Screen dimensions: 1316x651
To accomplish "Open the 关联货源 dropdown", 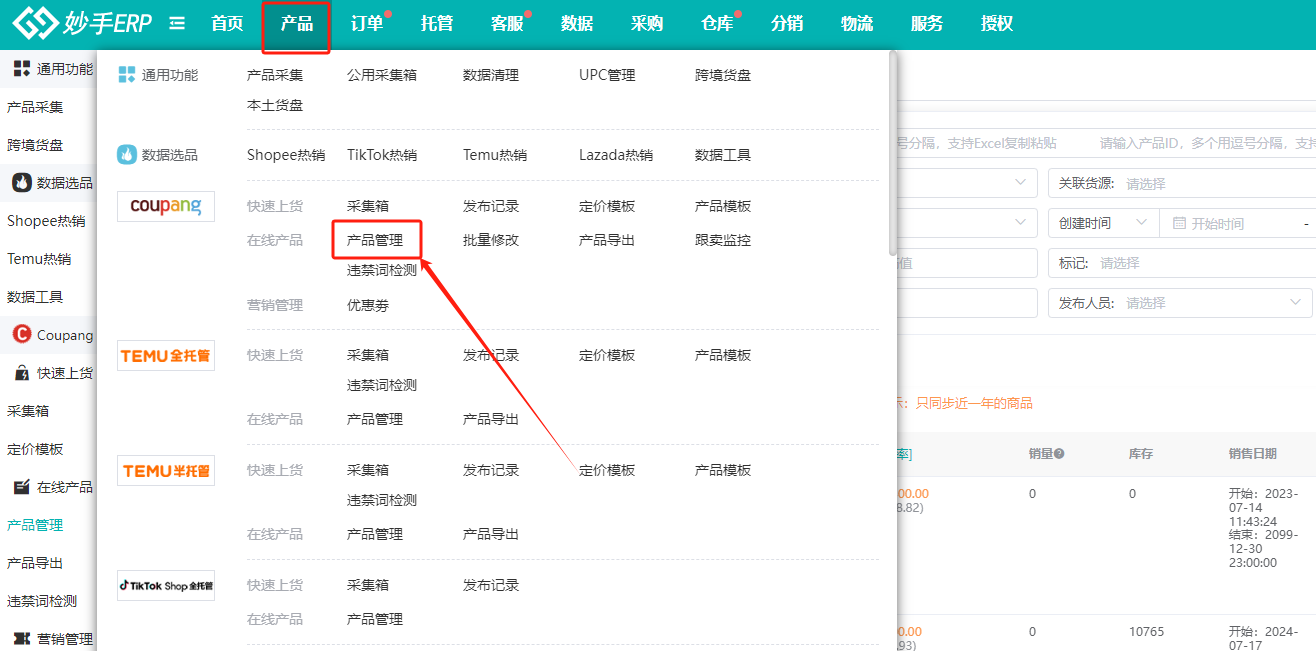I will (1181, 184).
